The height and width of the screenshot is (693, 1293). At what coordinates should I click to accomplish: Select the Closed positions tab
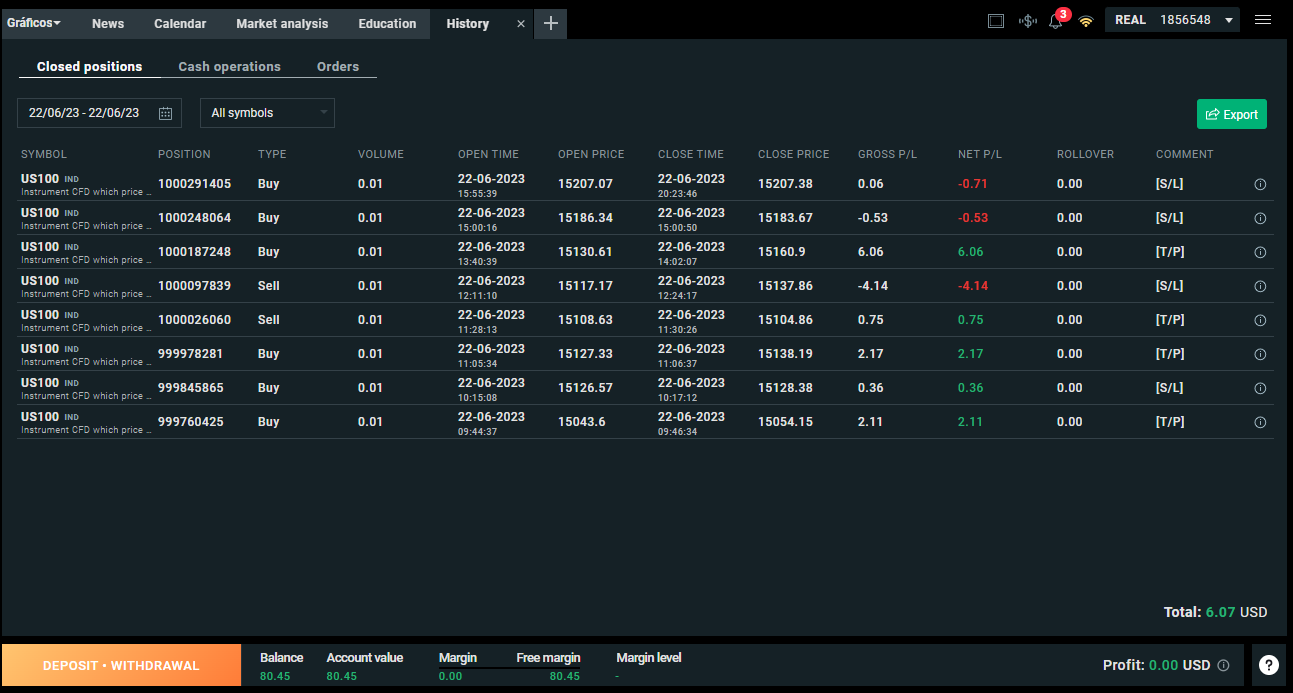click(89, 67)
